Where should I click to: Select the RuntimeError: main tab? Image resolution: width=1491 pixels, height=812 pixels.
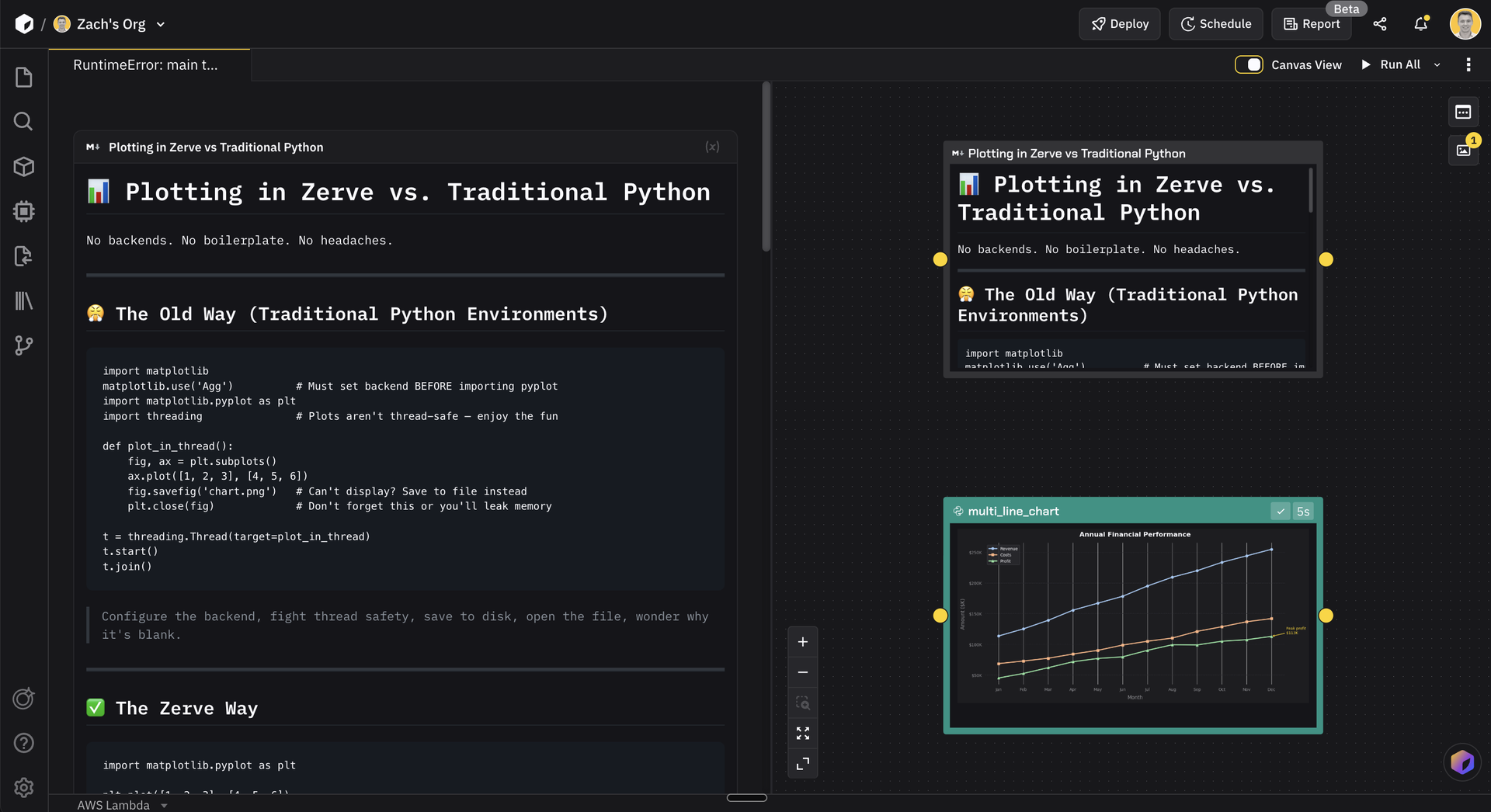click(144, 64)
